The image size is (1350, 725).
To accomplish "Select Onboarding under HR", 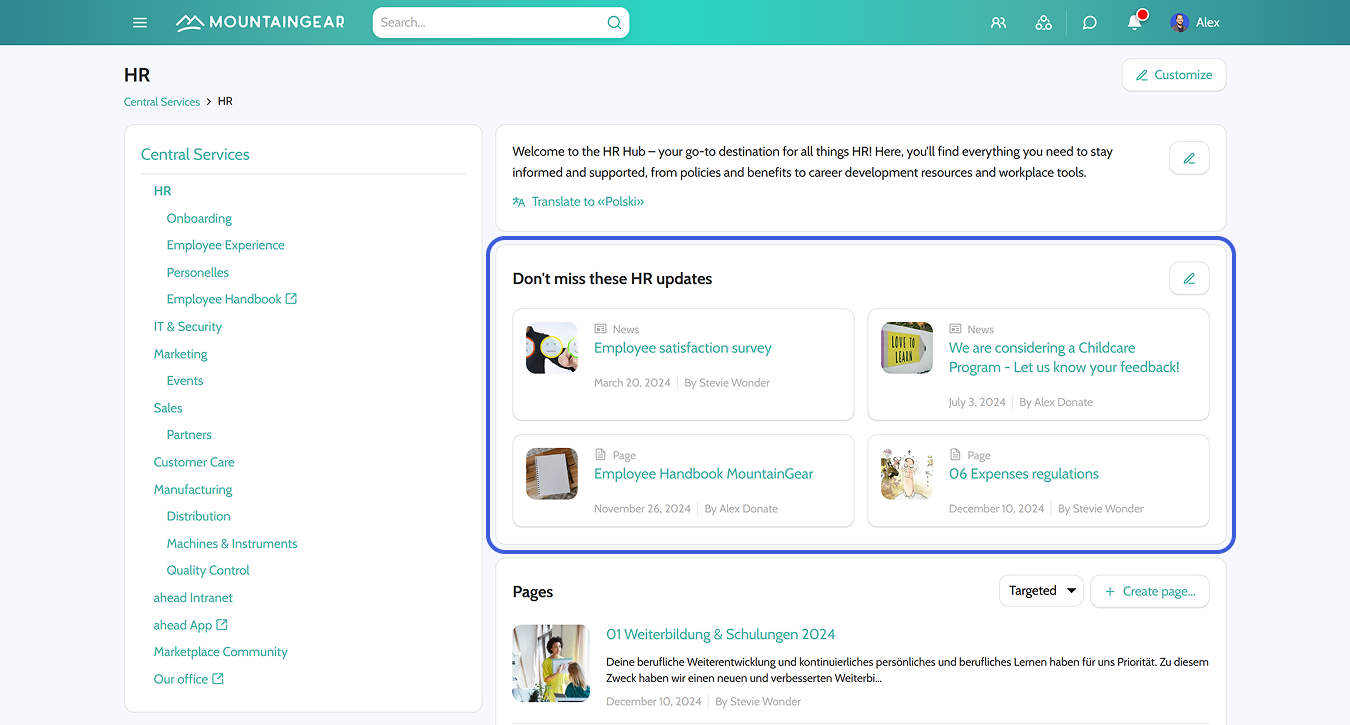I will click(199, 218).
